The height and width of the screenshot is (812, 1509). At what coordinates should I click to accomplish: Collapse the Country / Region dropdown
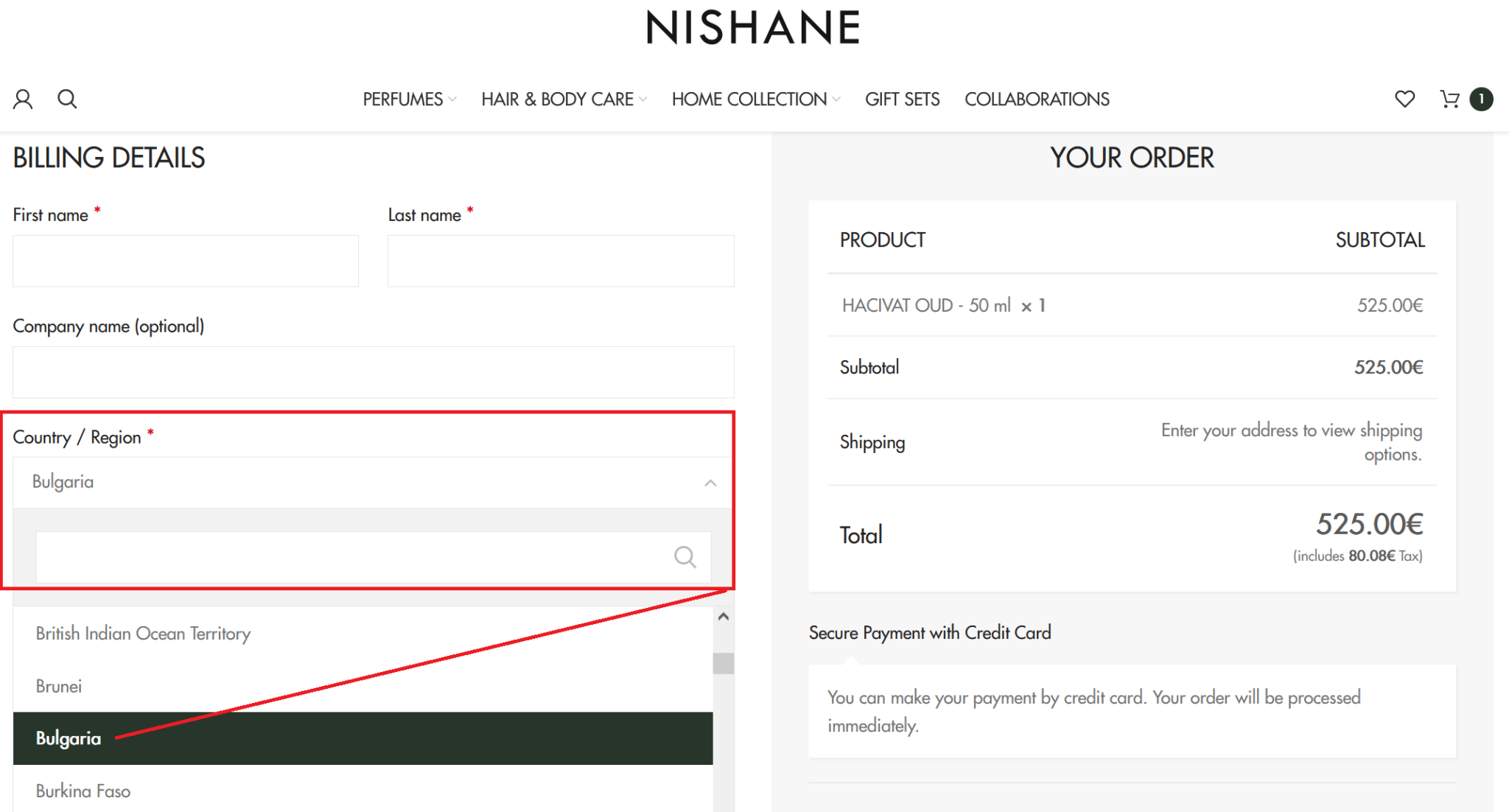[x=710, y=483]
